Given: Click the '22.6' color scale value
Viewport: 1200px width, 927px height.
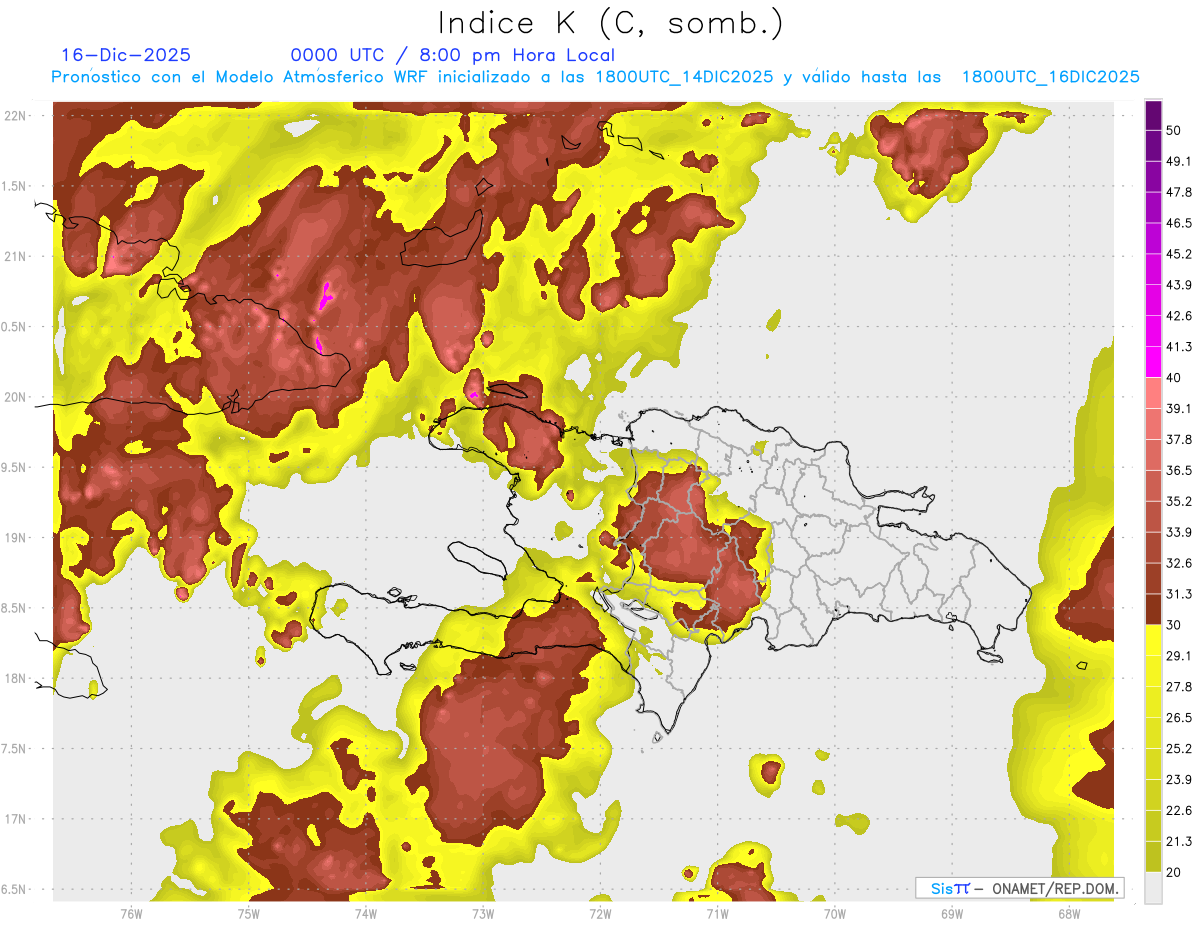Looking at the screenshot, I should (x=1179, y=810).
